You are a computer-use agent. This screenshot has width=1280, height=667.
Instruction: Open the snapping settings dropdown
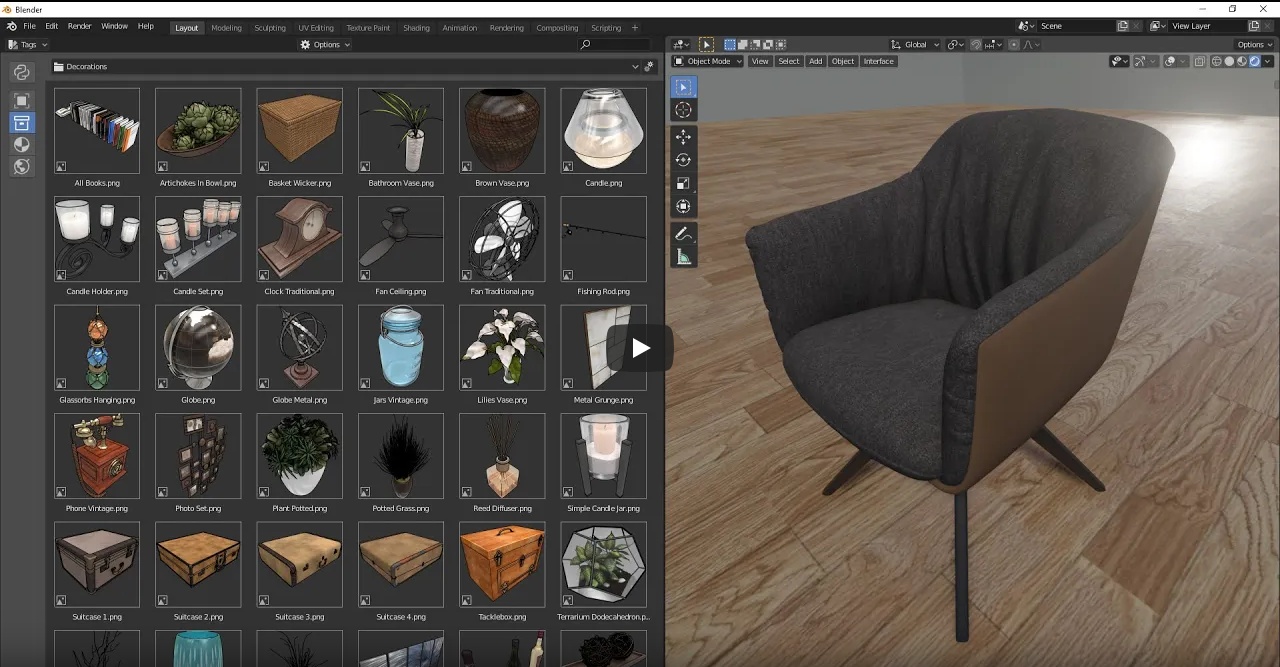(x=993, y=44)
